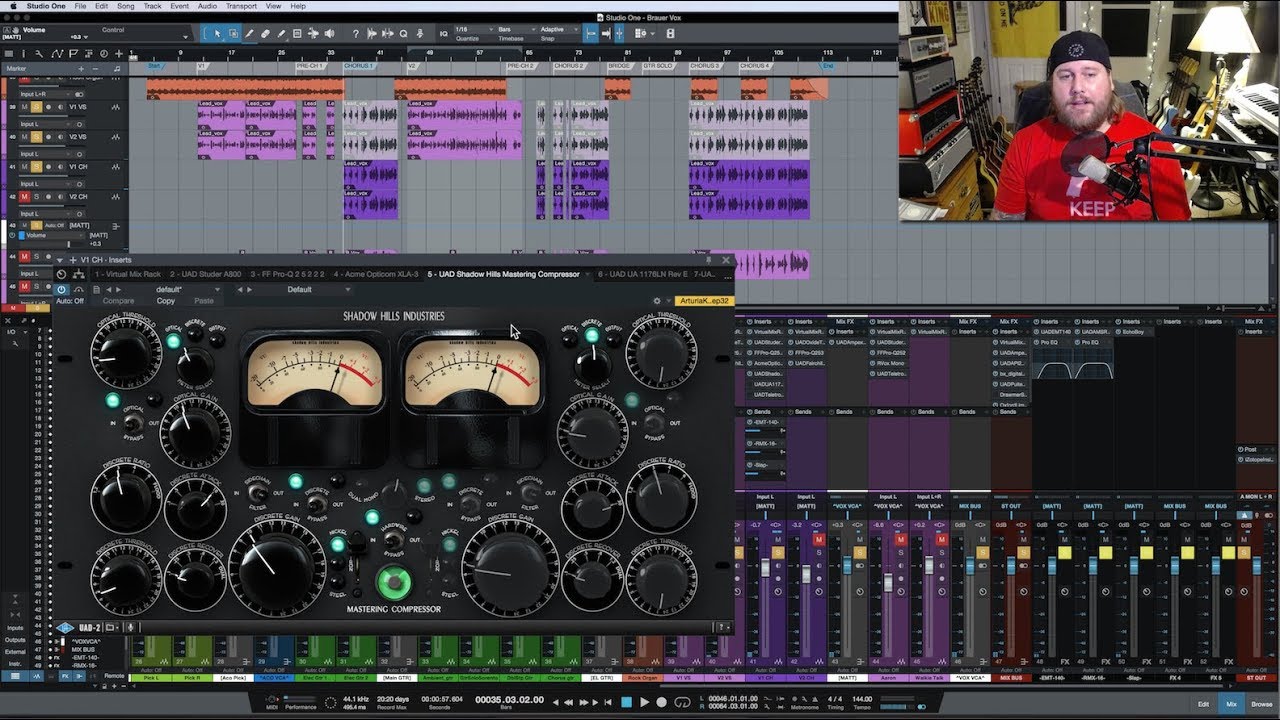Open the Timebase Bars dropdown

(x=517, y=29)
